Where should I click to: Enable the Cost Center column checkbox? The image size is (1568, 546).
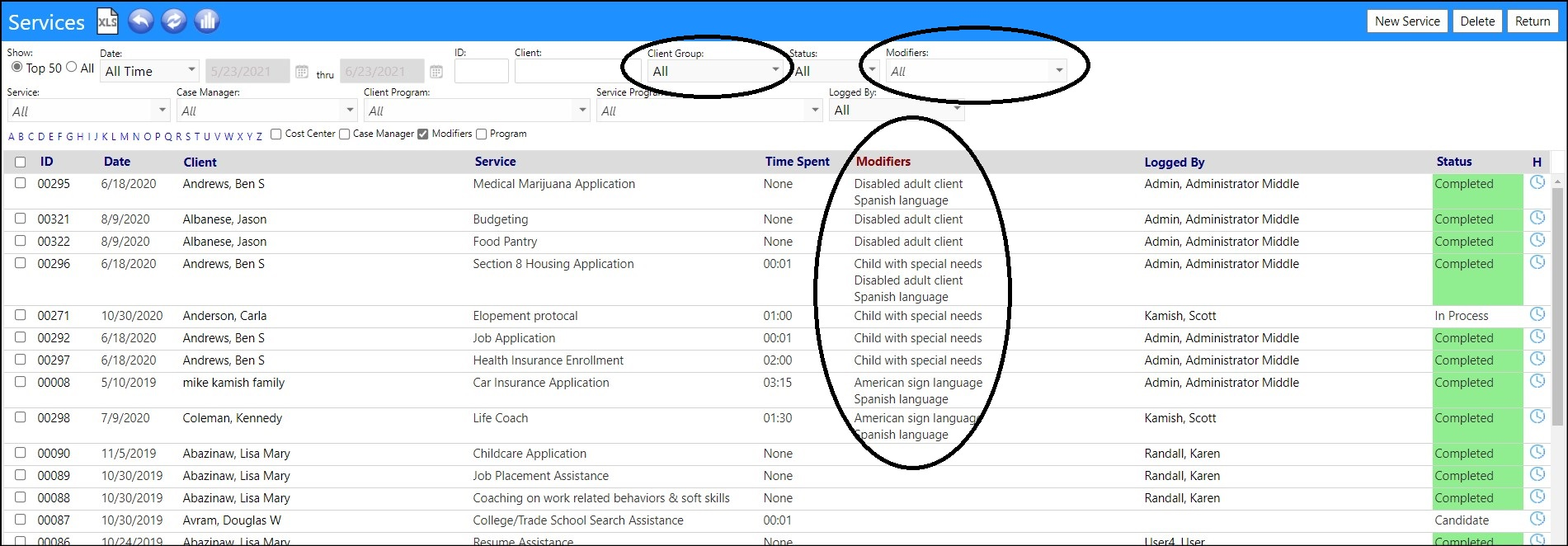pos(276,134)
